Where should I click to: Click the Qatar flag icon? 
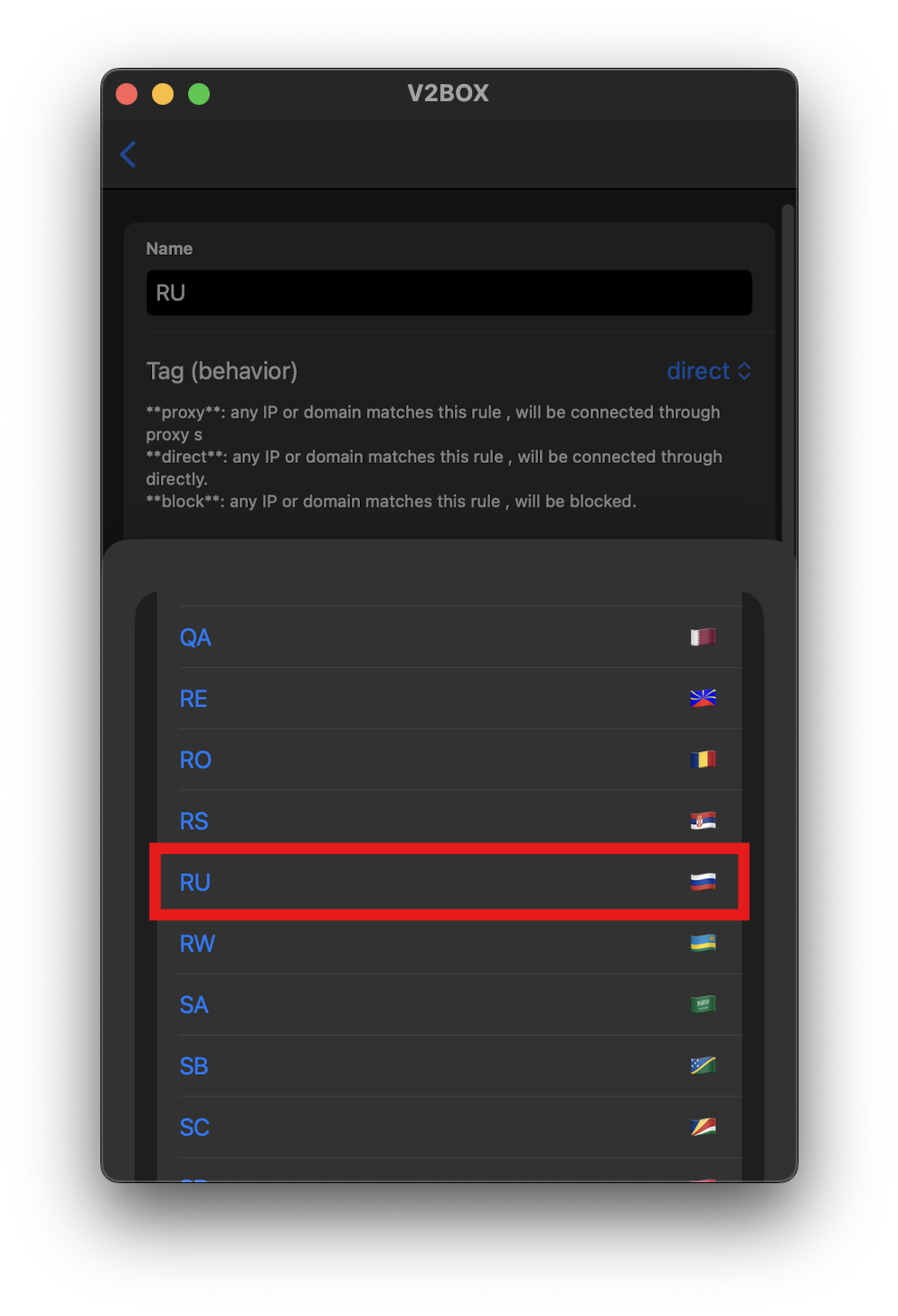(703, 637)
